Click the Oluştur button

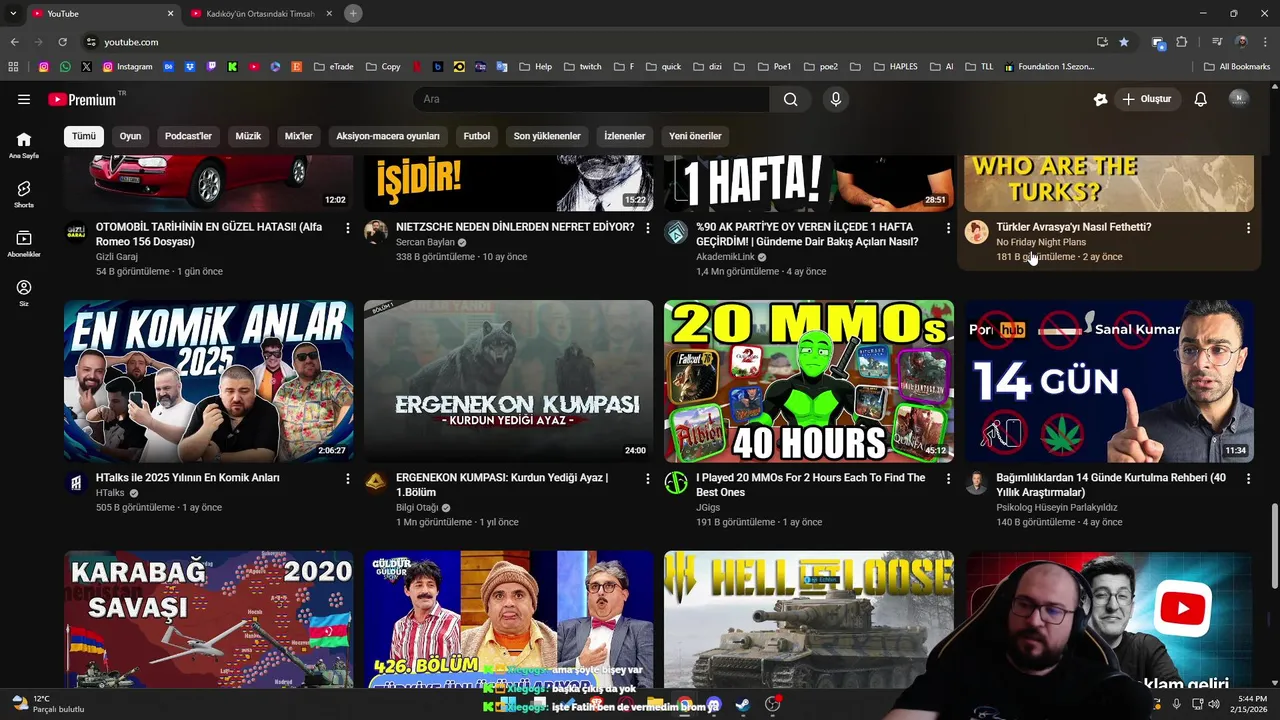[1146, 99]
